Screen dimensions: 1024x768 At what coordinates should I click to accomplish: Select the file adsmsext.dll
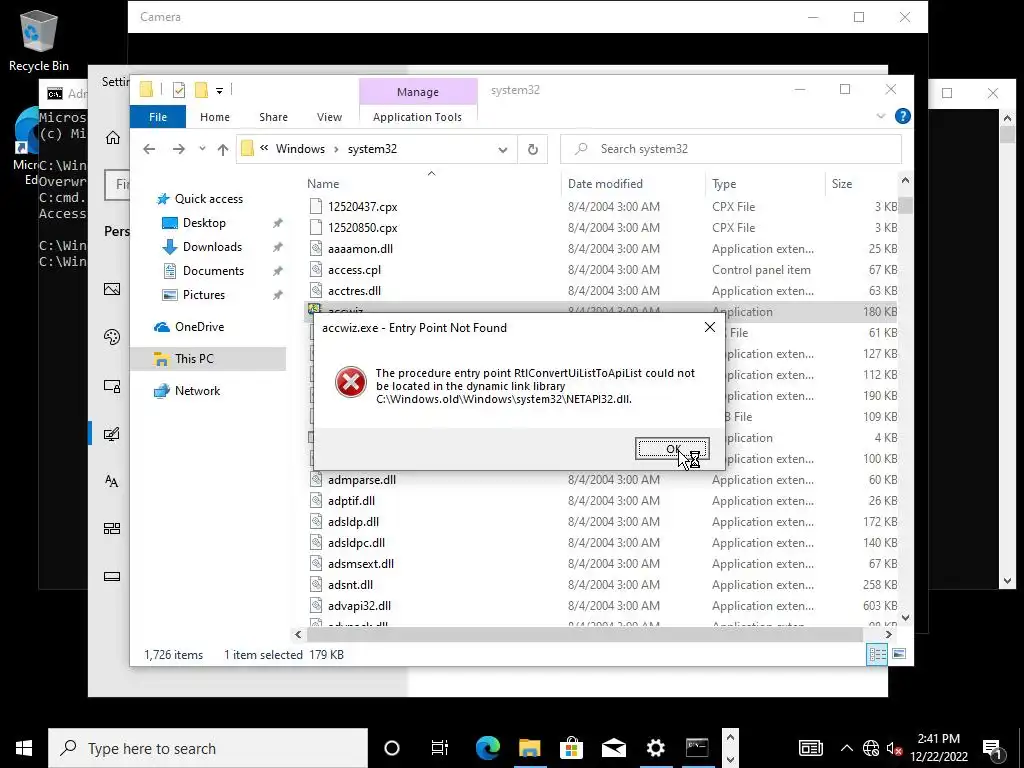tap(360, 564)
